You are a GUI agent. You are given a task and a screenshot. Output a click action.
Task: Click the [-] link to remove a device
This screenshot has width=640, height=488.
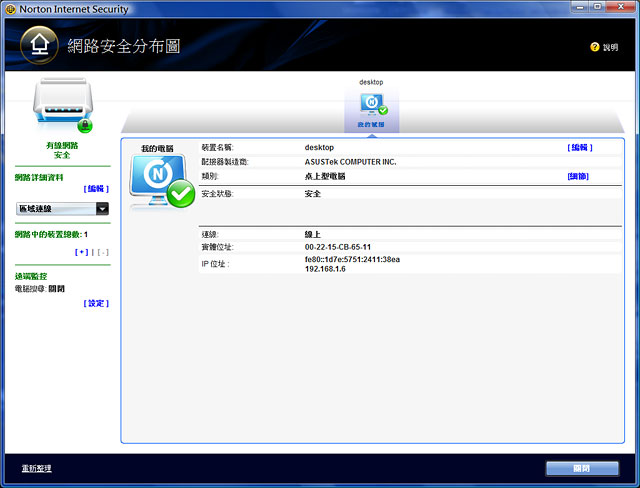[x=103, y=252]
